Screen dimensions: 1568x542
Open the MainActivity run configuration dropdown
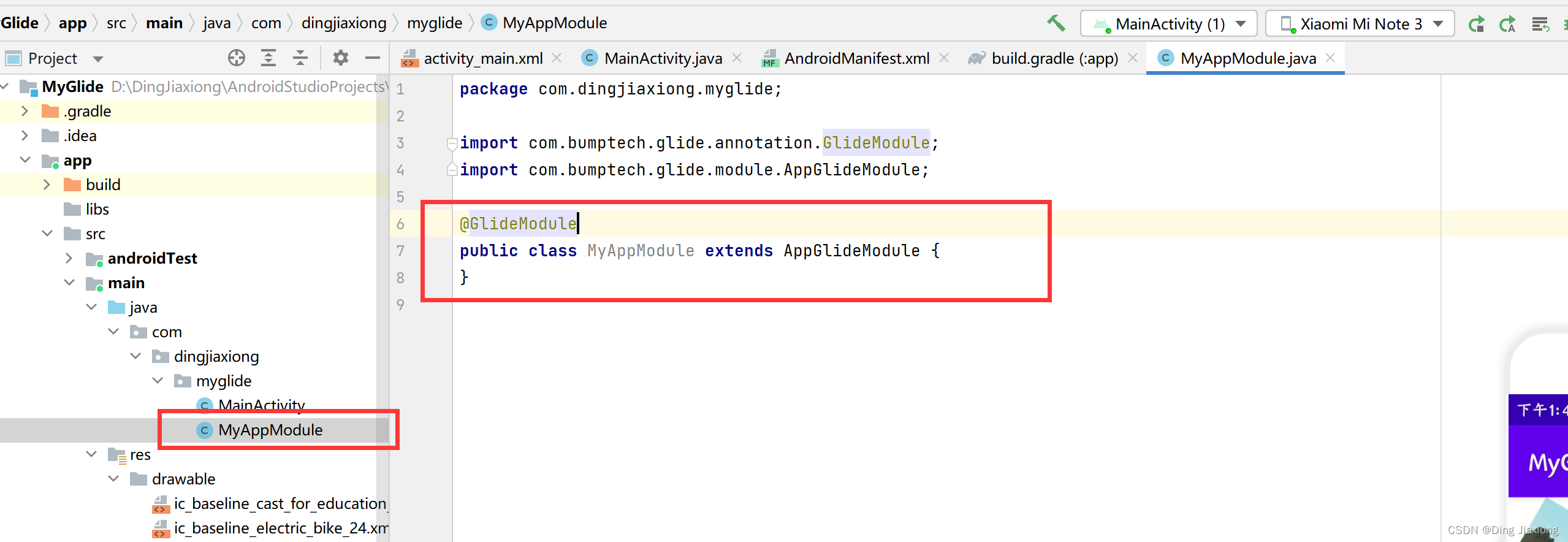[1168, 24]
